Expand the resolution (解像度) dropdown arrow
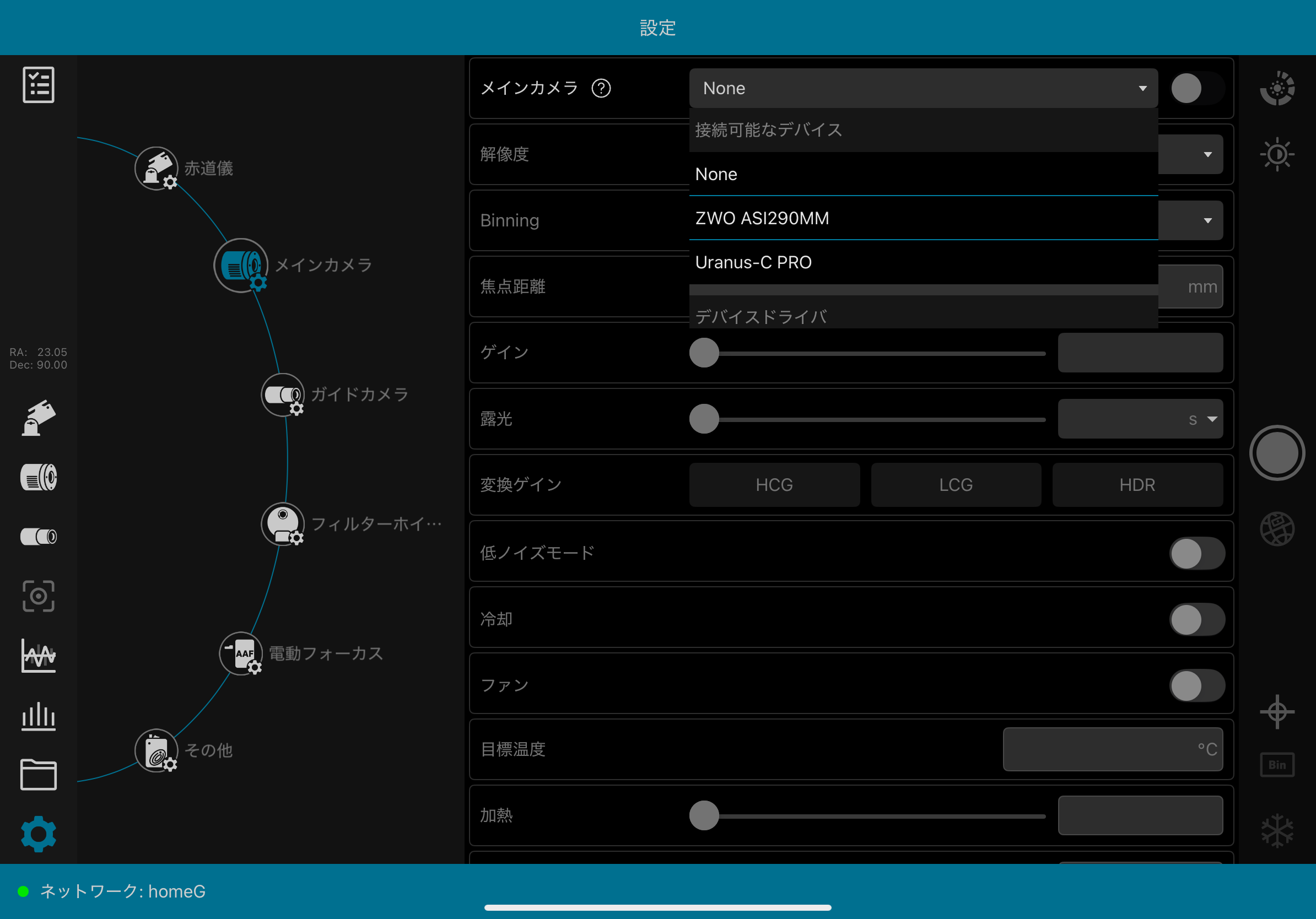 [1207, 155]
